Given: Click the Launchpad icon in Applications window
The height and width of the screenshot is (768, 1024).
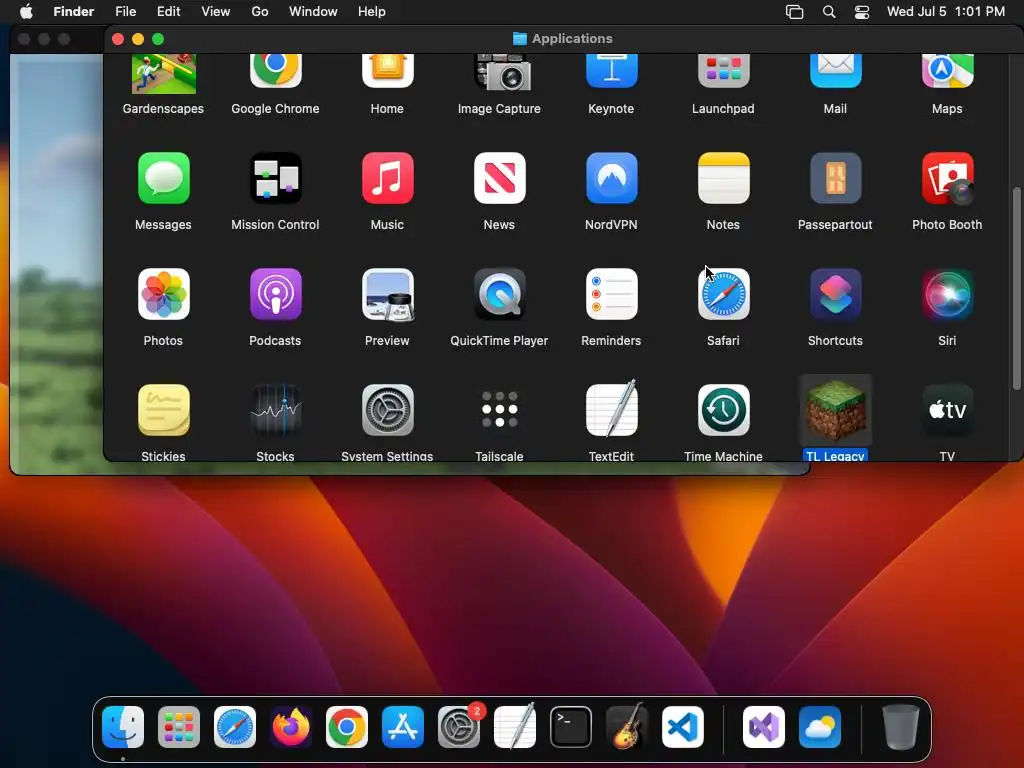Looking at the screenshot, I should [723, 71].
